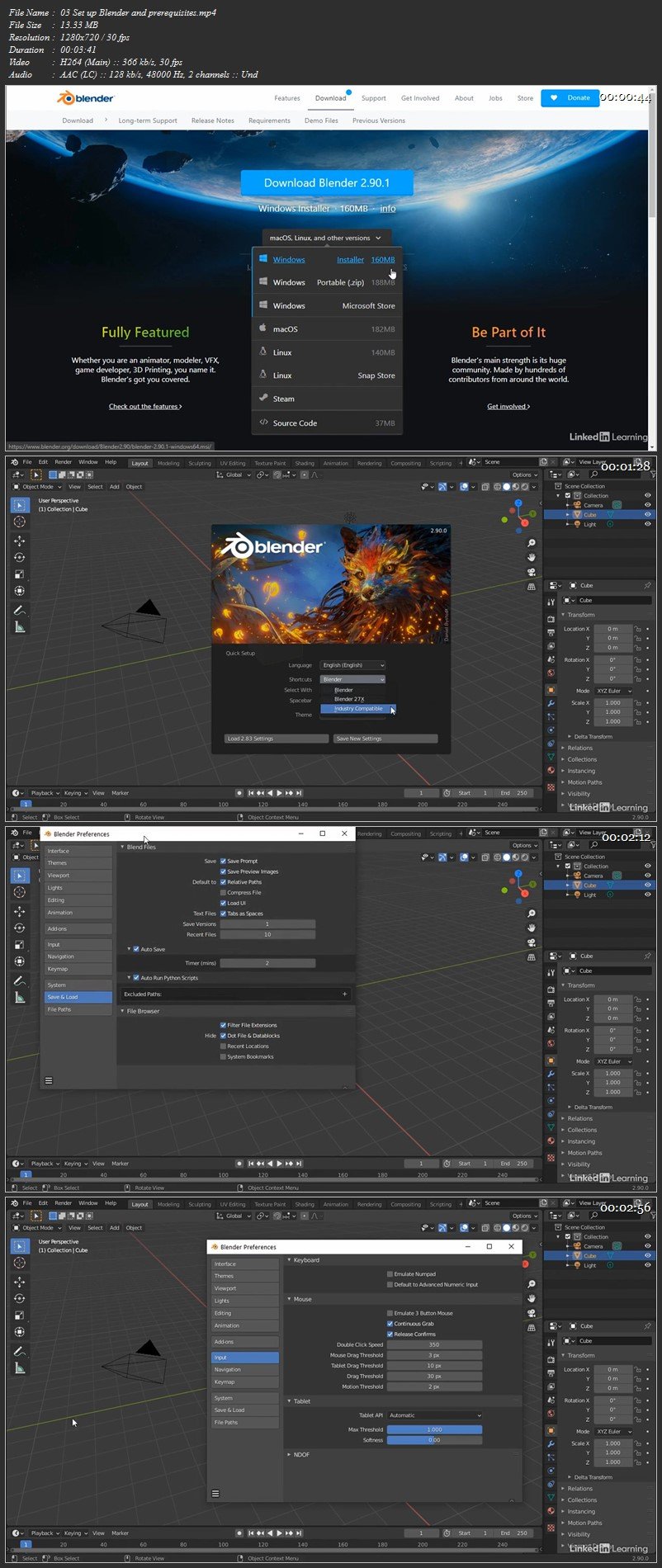
Task: Click the Steam icon in the download list
Action: (263, 398)
